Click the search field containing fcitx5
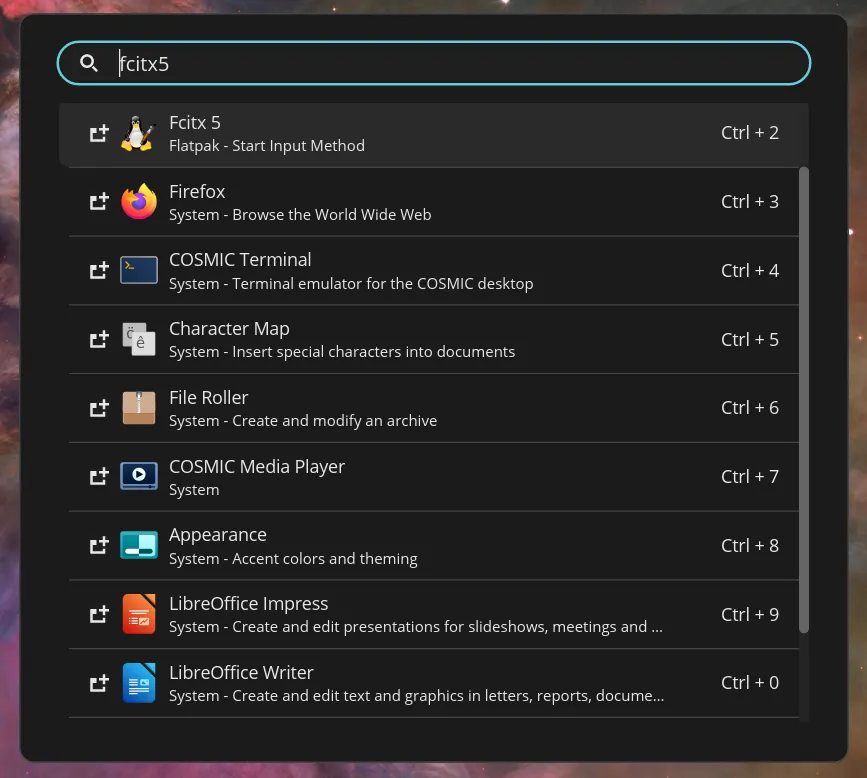Viewport: 867px width, 778px height. point(434,63)
